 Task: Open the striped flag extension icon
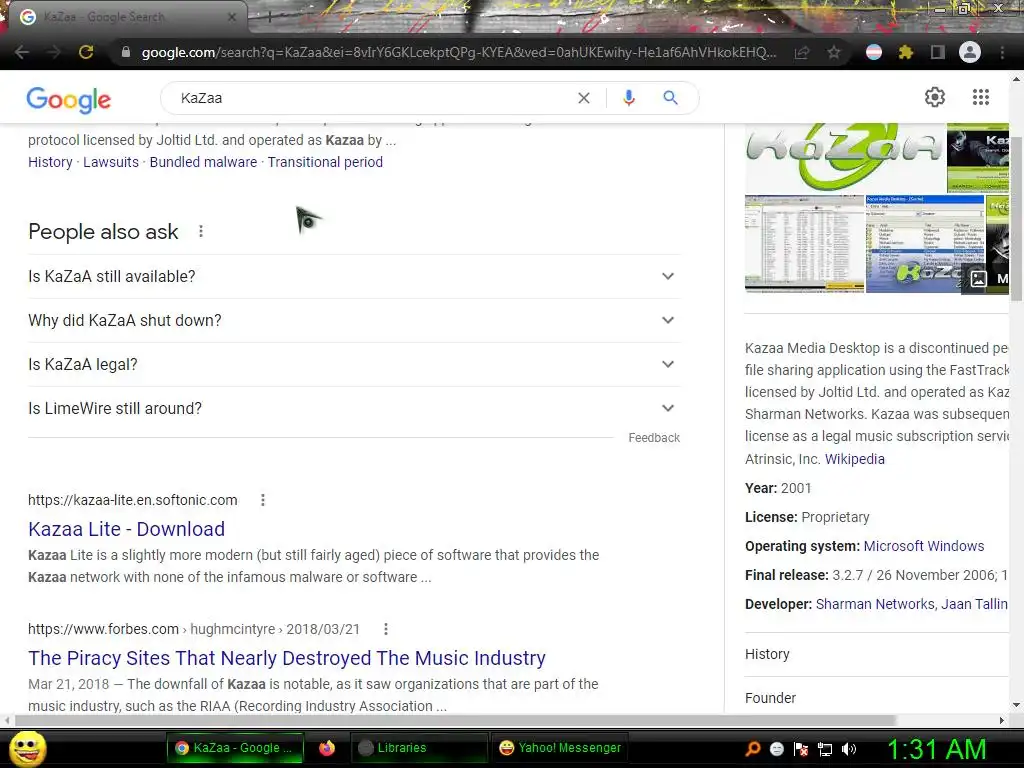874,52
